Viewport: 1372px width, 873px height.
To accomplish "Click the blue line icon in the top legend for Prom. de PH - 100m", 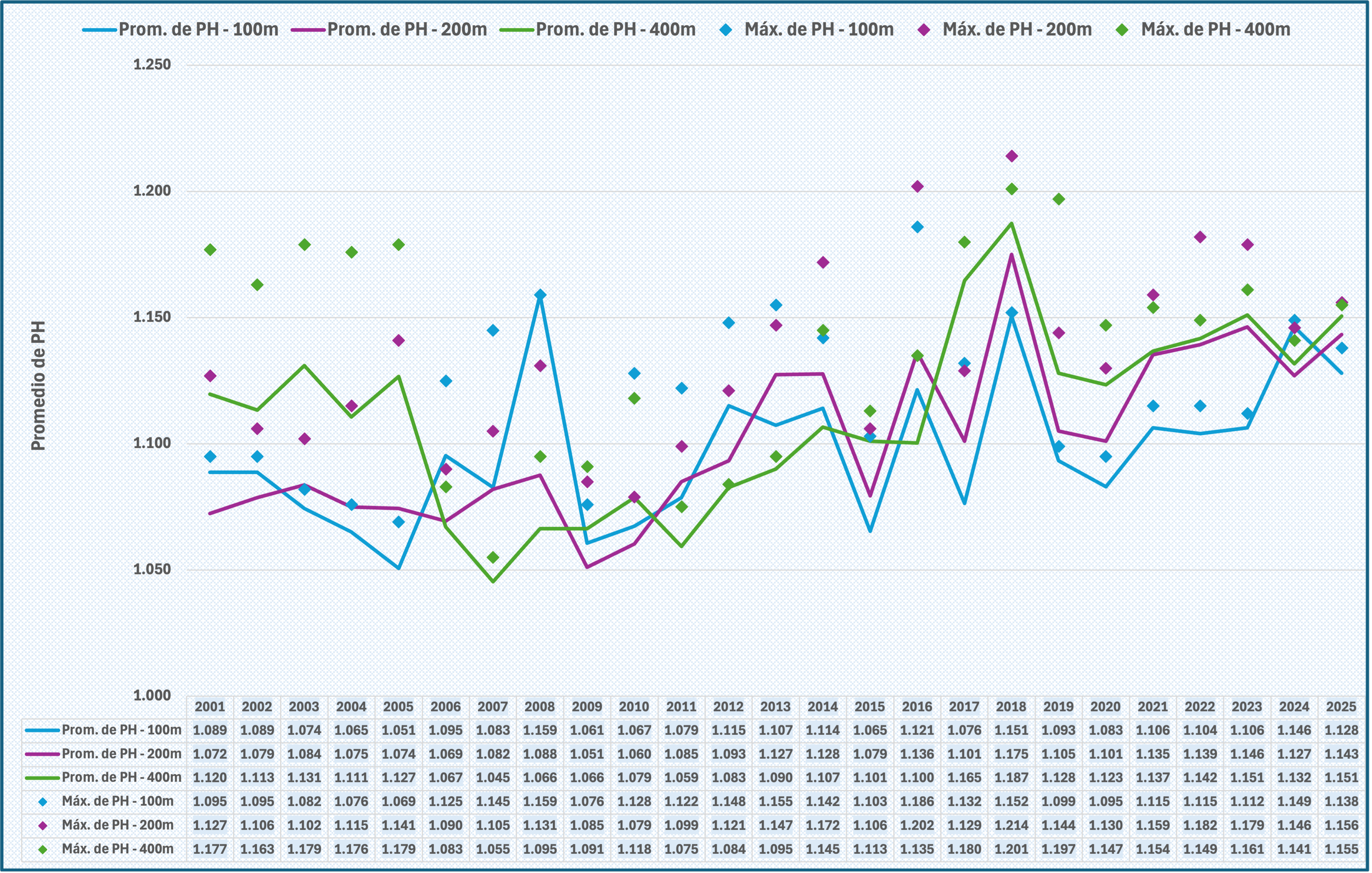I will tap(100, 30).
